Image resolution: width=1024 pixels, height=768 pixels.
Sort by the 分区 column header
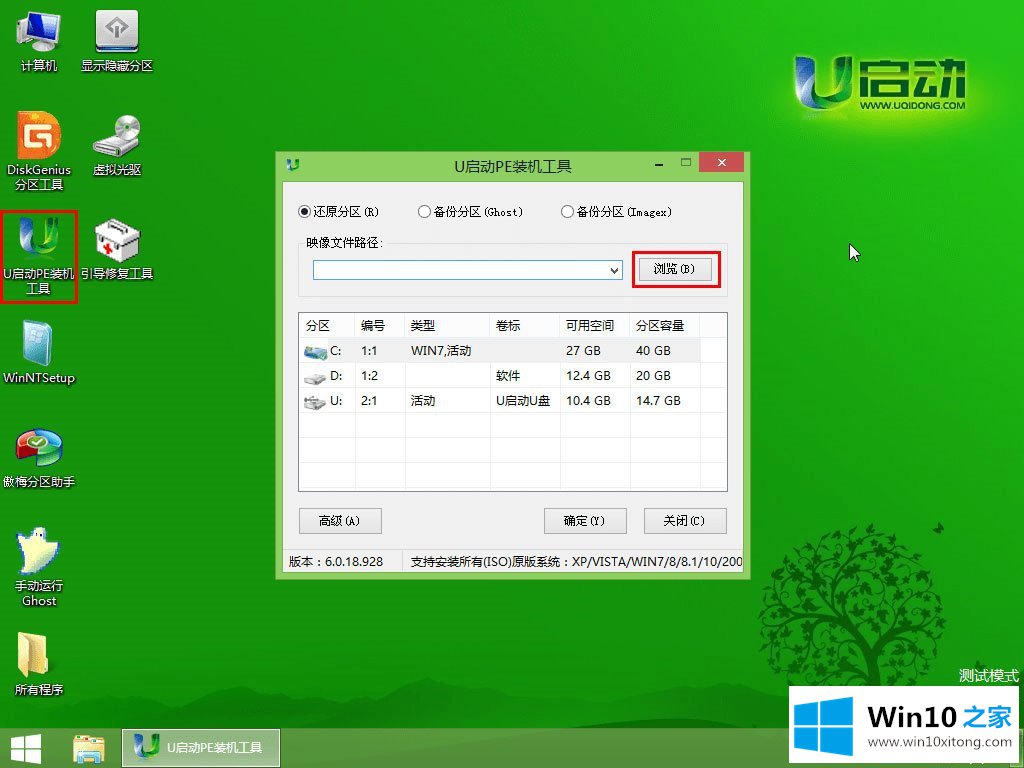point(327,325)
